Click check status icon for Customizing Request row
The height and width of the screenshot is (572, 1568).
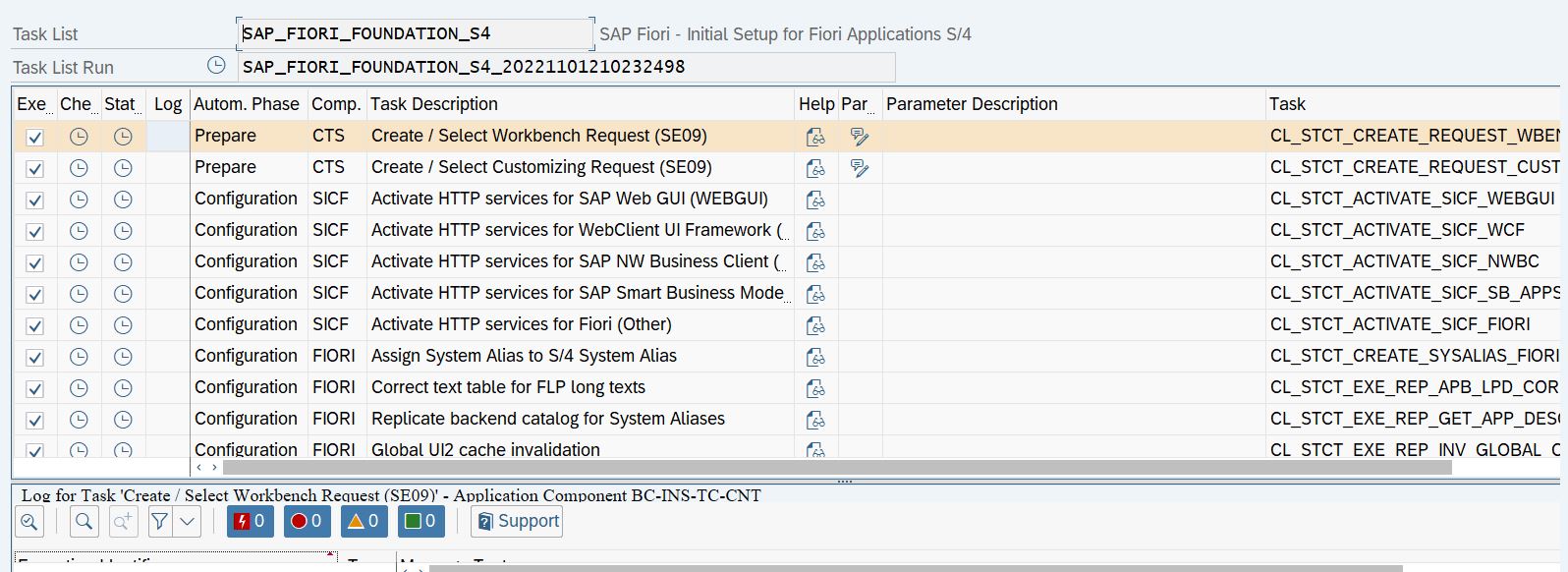(79, 168)
